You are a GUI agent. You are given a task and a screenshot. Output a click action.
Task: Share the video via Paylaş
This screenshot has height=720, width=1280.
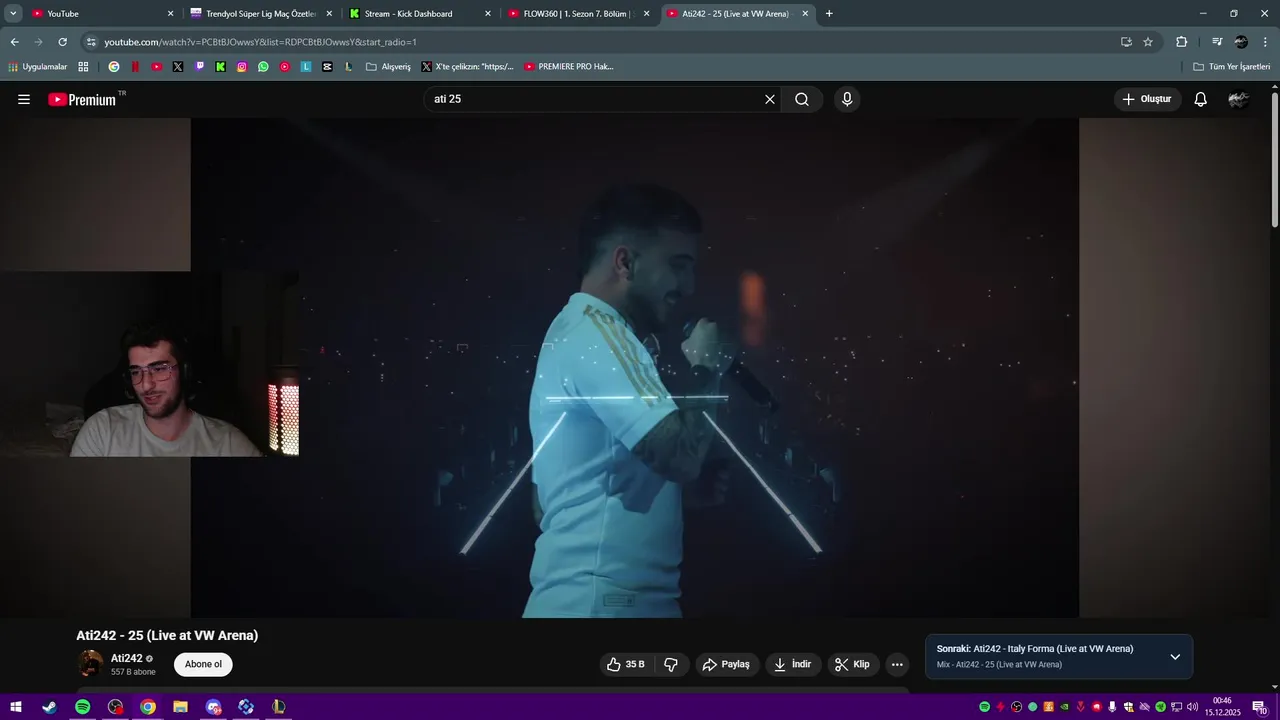[726, 664]
